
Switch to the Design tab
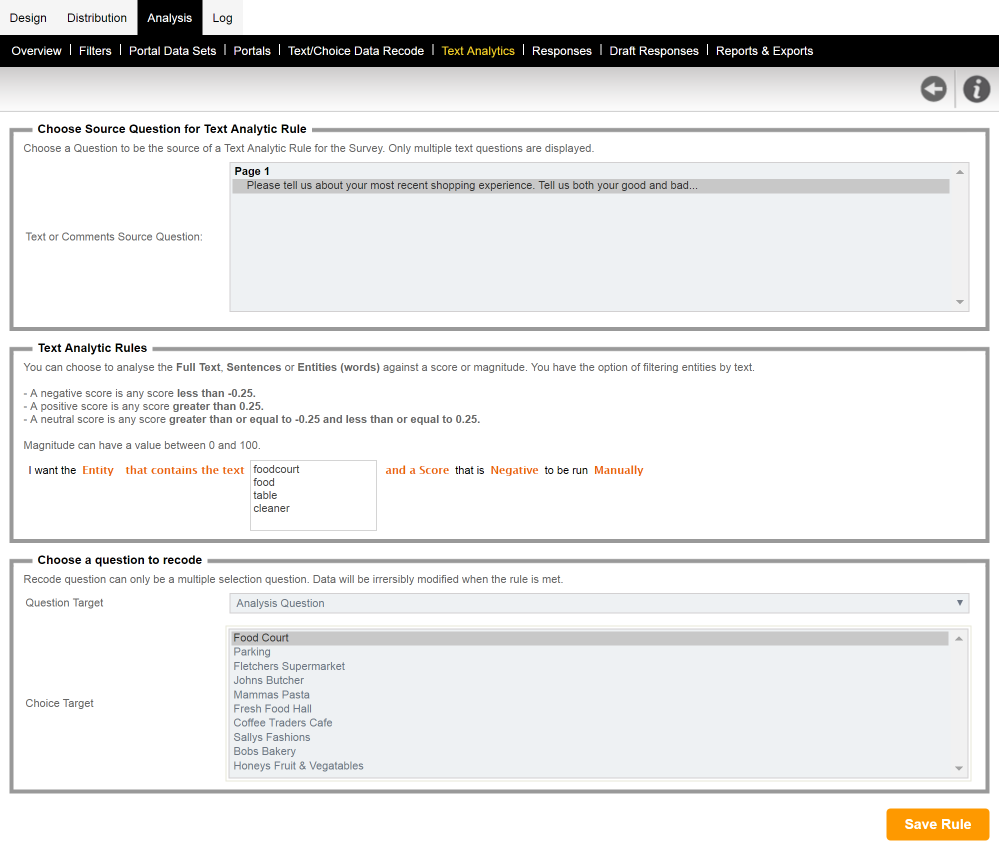28,17
